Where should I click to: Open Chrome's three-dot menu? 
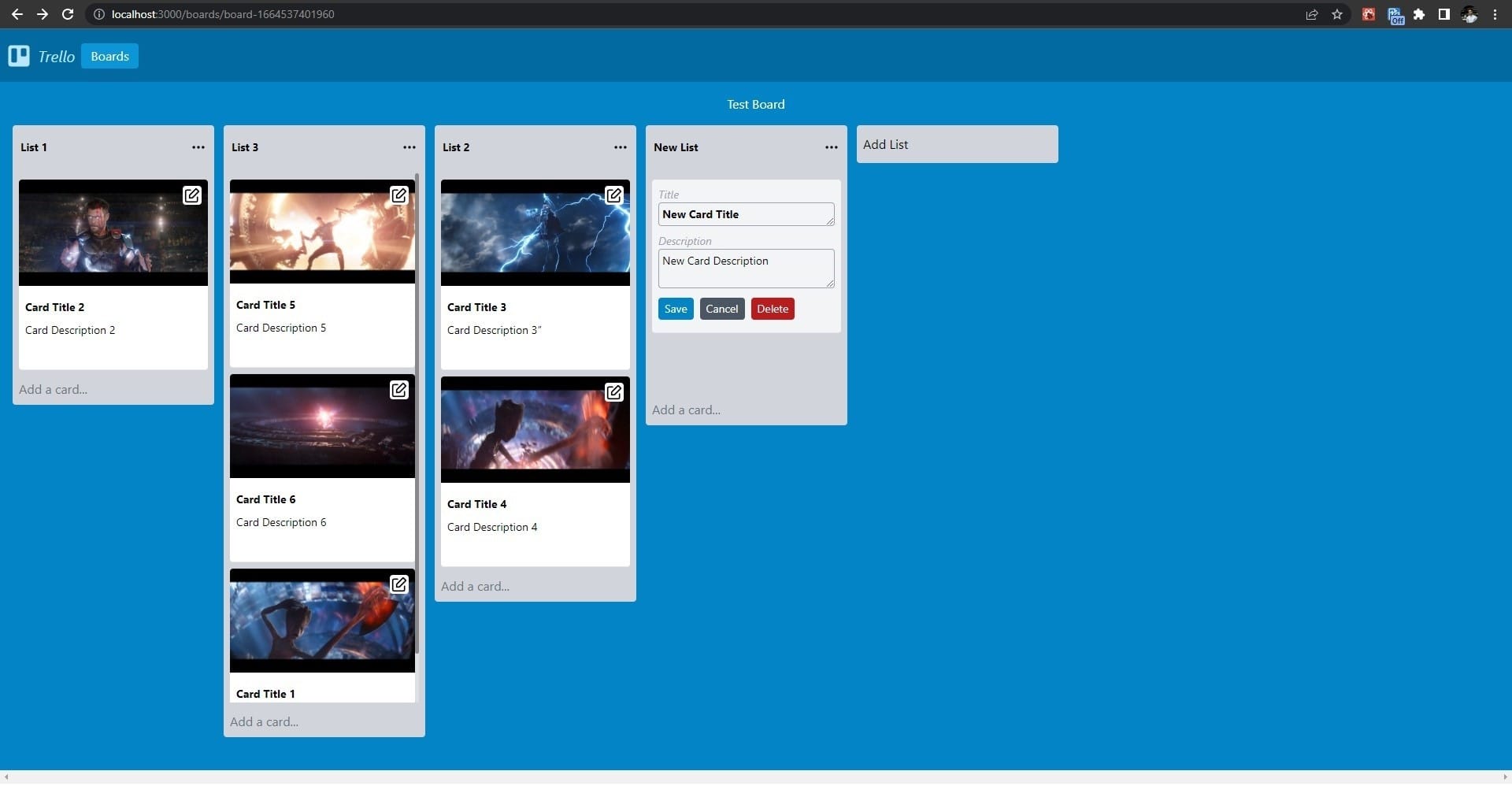pyautogui.click(x=1495, y=14)
